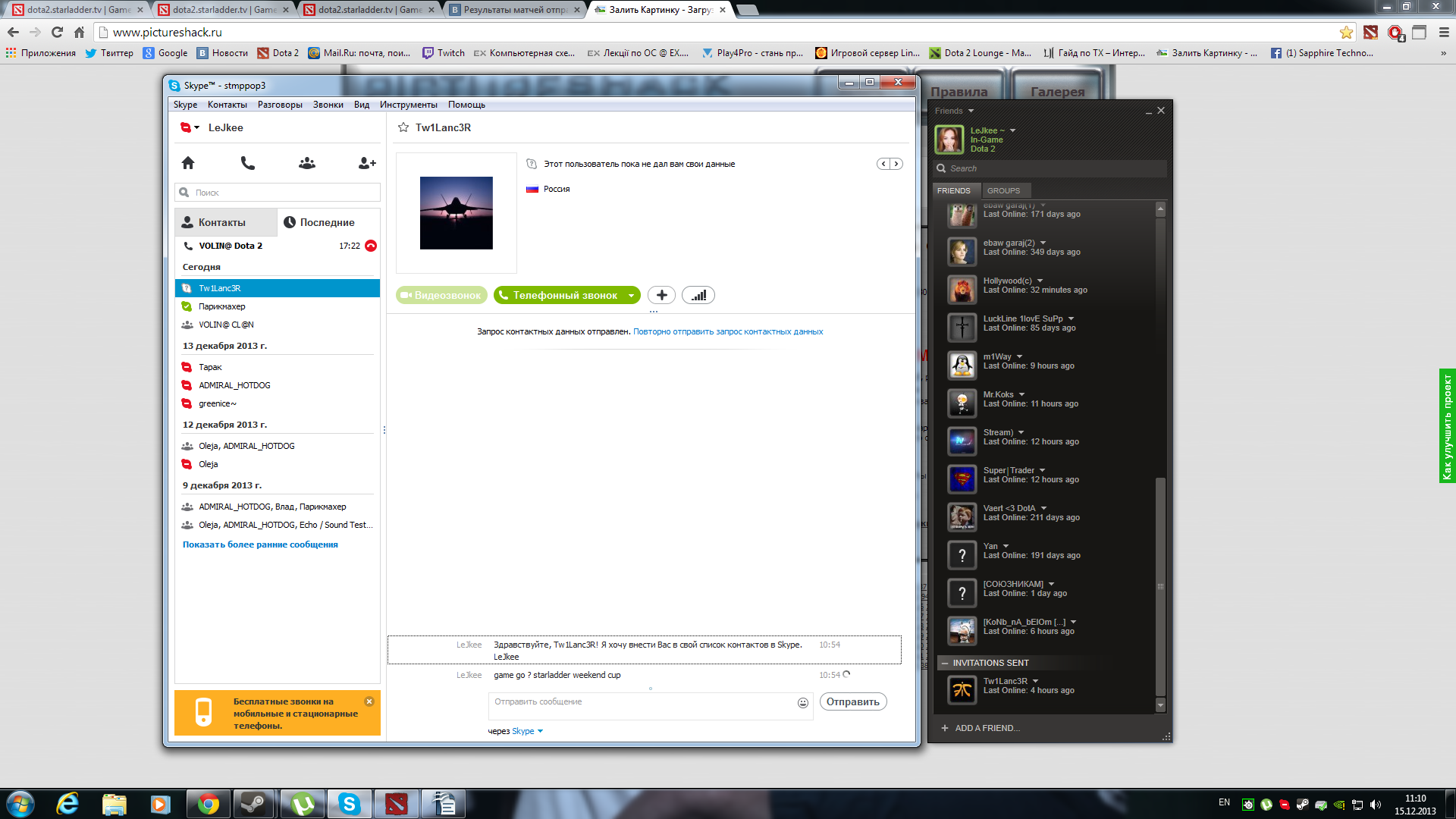The image size is (1456, 819).
Task: Click Tw1Lanc3R invitation avatar in Steam
Action: [x=962, y=689]
